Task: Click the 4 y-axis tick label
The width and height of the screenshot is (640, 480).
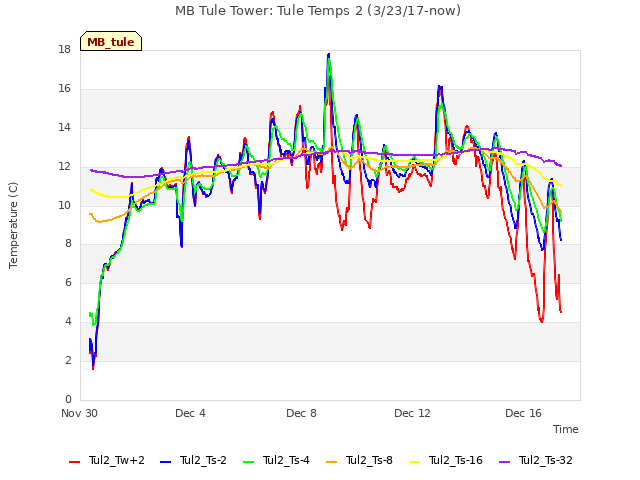Action: point(68,322)
